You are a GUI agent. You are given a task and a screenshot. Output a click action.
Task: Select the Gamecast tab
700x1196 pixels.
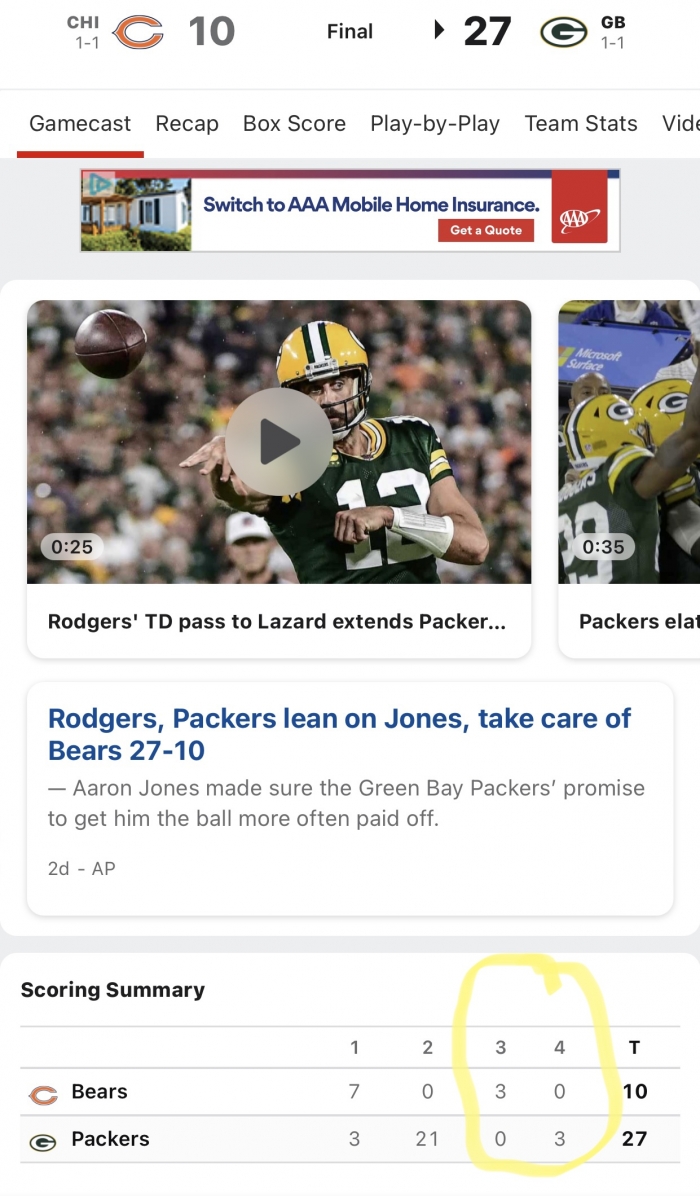click(80, 124)
